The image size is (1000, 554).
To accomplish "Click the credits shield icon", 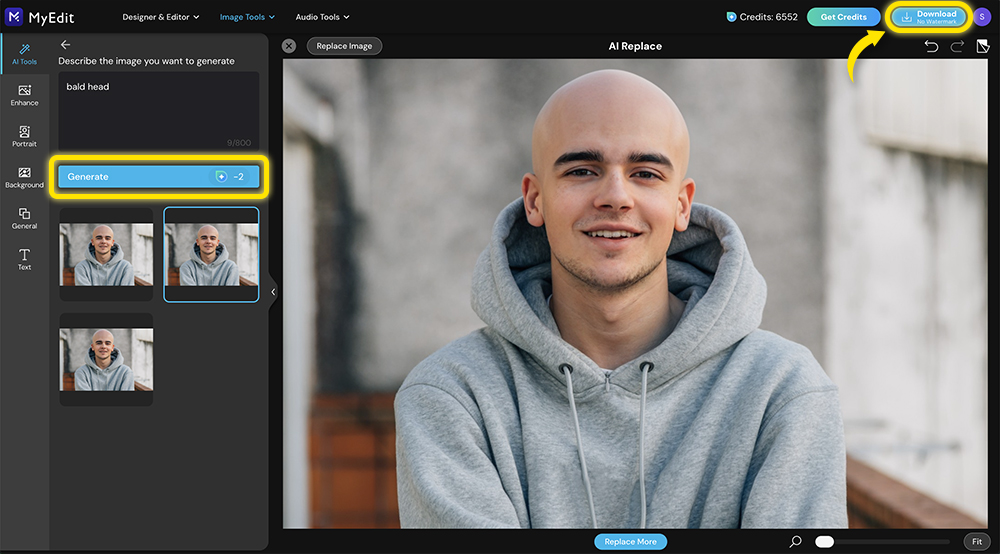I will tap(732, 17).
